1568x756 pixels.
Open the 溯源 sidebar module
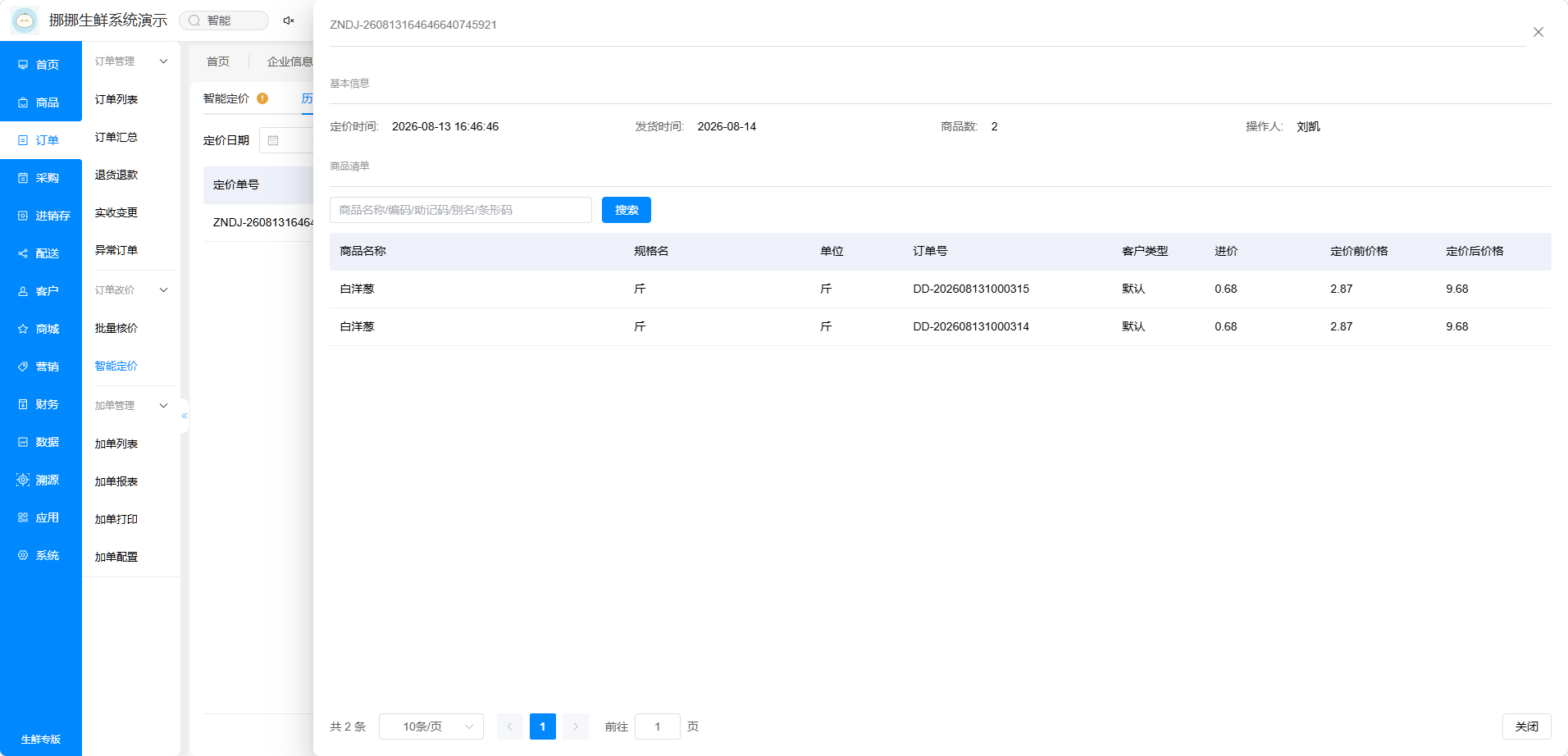pos(40,480)
